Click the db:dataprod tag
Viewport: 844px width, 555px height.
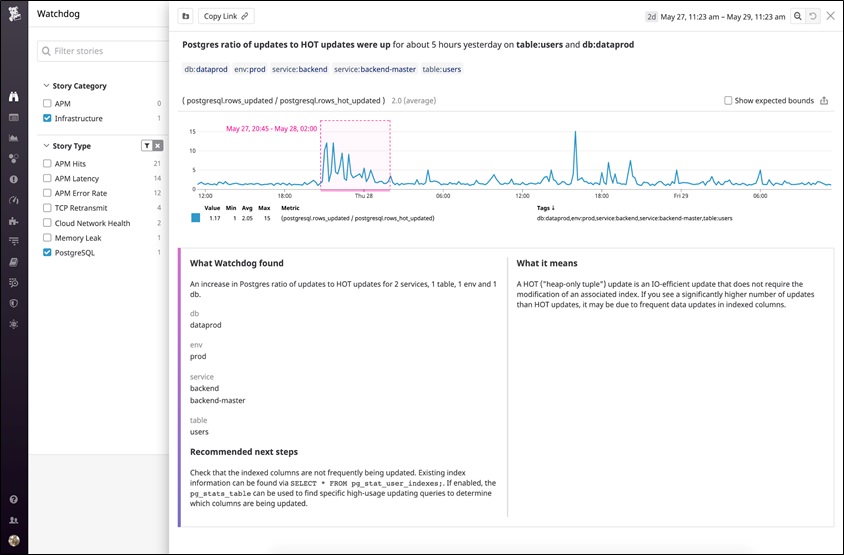coord(206,69)
